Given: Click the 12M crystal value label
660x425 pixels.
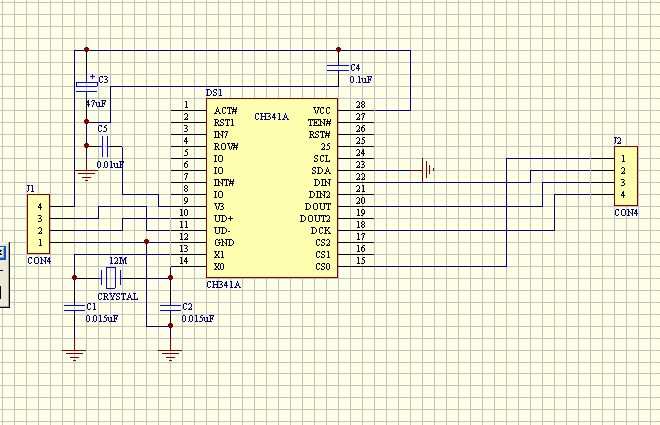Looking at the screenshot, I should 118,261.
